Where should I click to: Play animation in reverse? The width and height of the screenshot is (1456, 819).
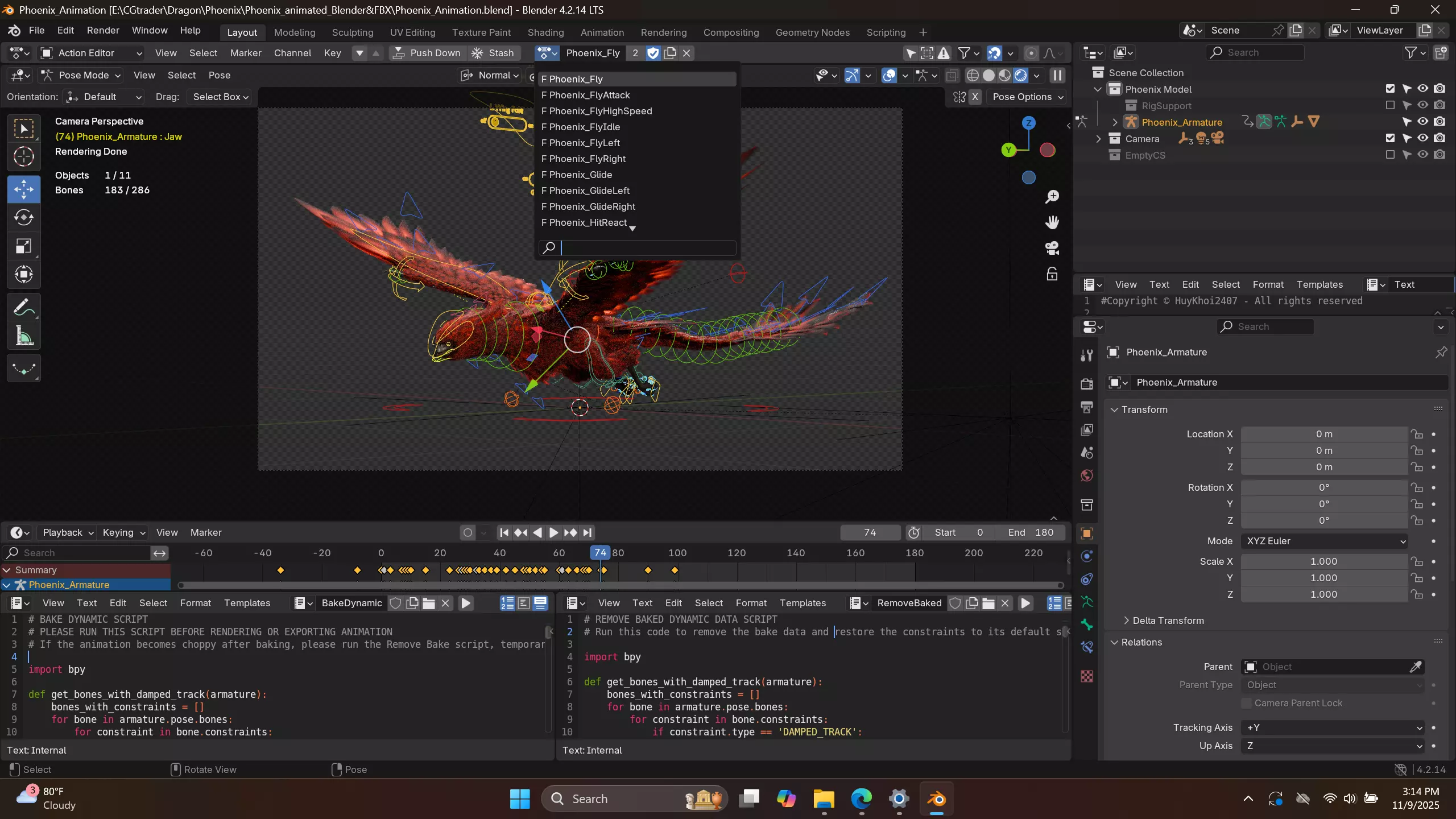tap(537, 532)
